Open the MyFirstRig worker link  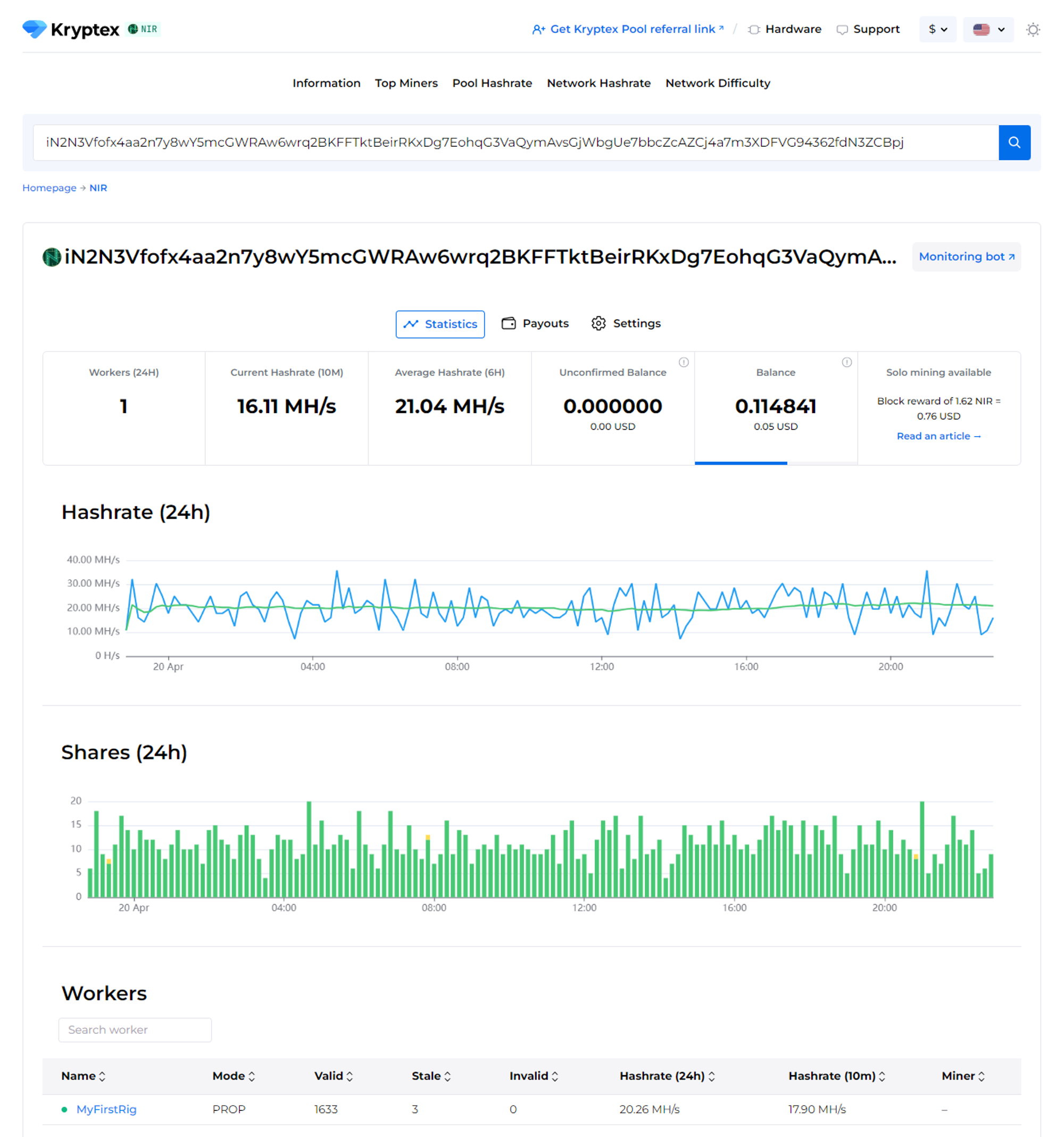[x=106, y=1109]
